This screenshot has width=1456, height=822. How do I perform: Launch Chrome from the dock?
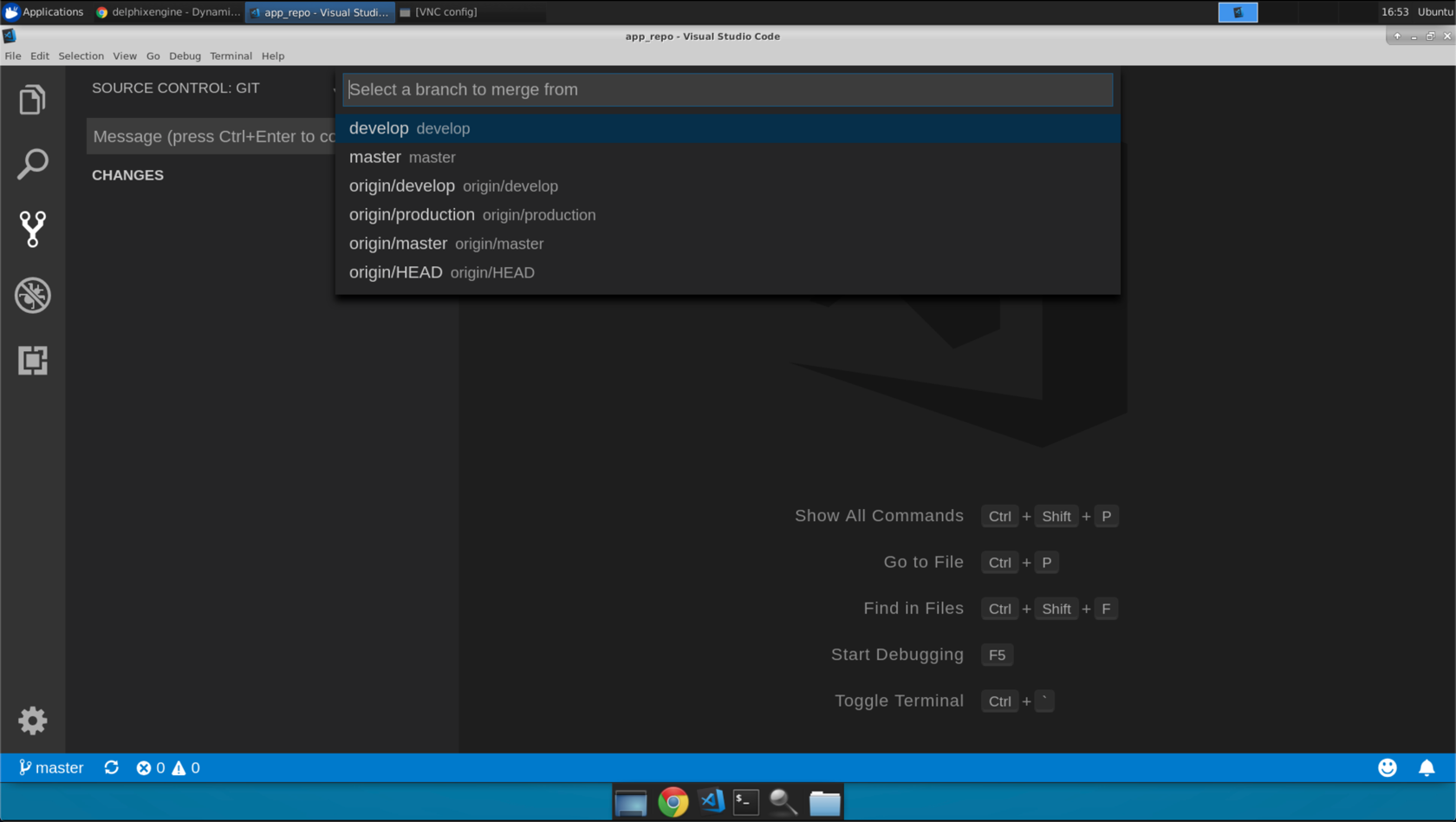[673, 802]
